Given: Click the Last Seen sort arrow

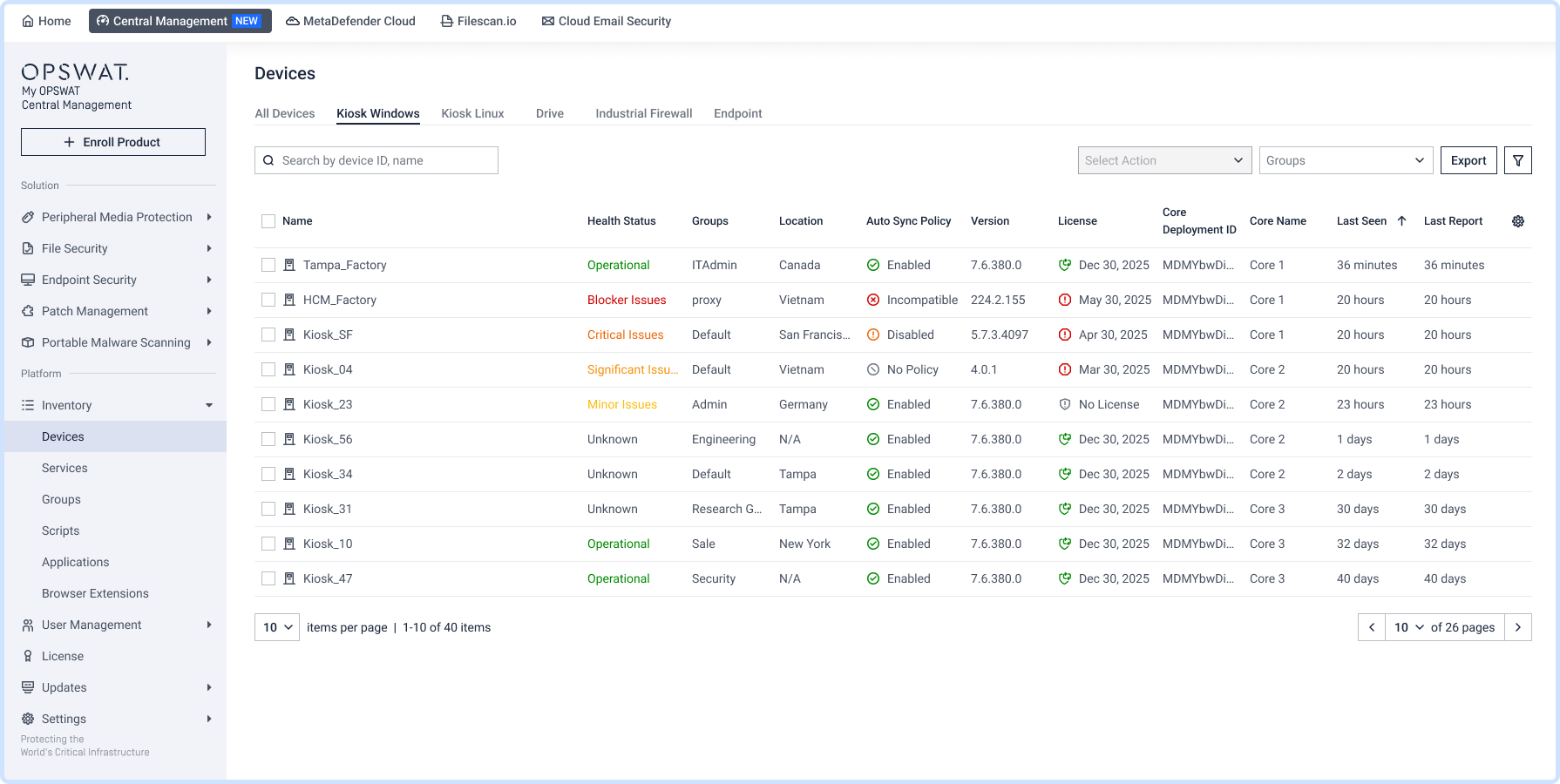Looking at the screenshot, I should [1401, 221].
